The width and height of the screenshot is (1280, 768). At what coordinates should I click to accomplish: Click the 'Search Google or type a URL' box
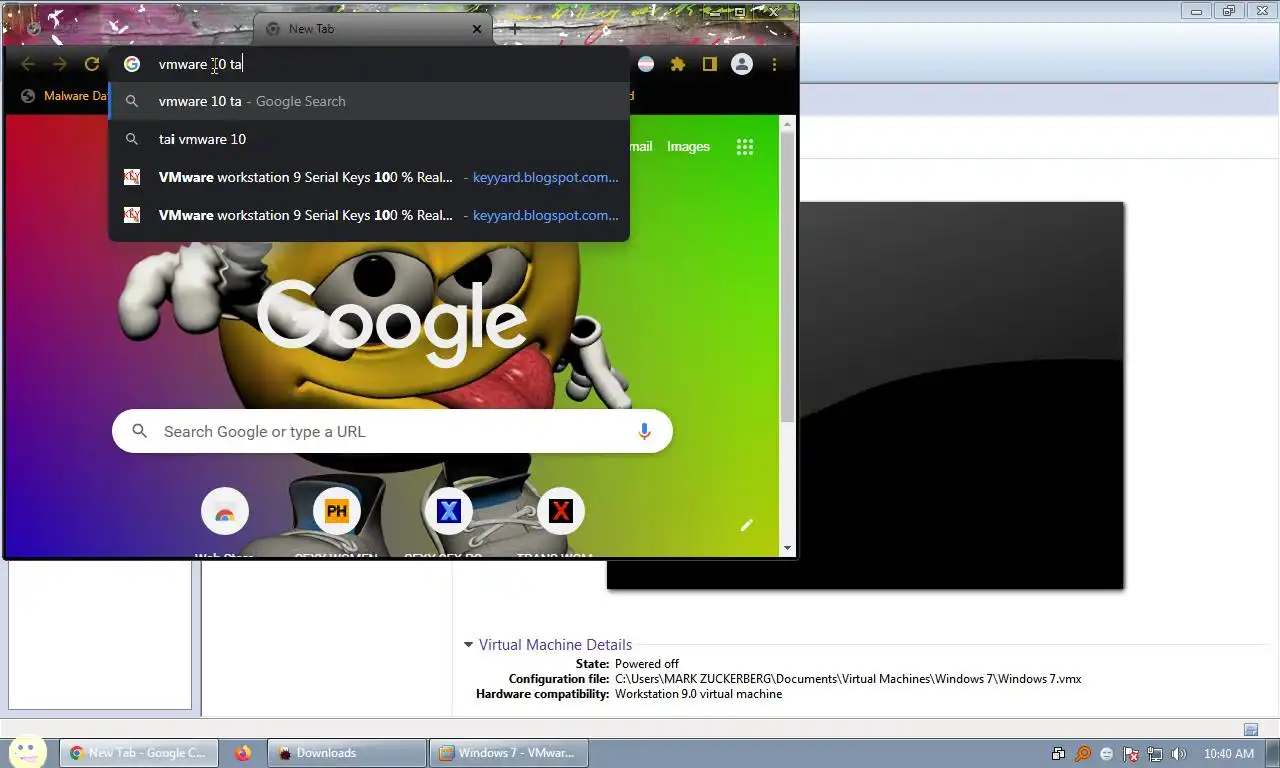(392, 432)
